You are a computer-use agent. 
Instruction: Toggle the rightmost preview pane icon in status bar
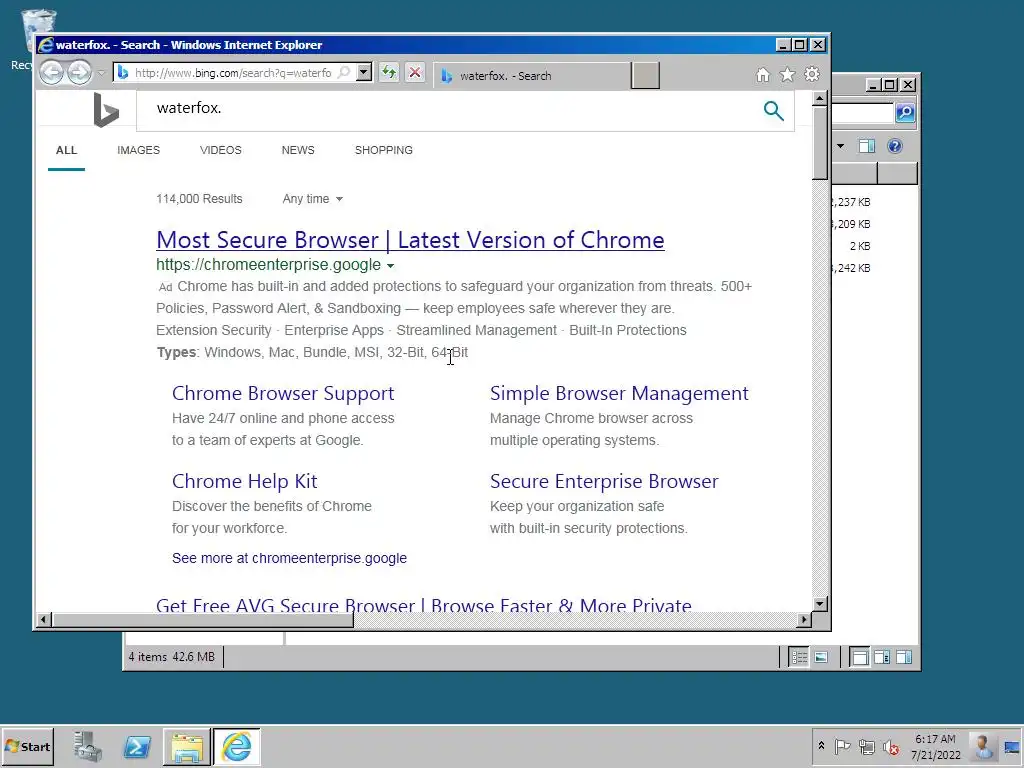coord(904,658)
